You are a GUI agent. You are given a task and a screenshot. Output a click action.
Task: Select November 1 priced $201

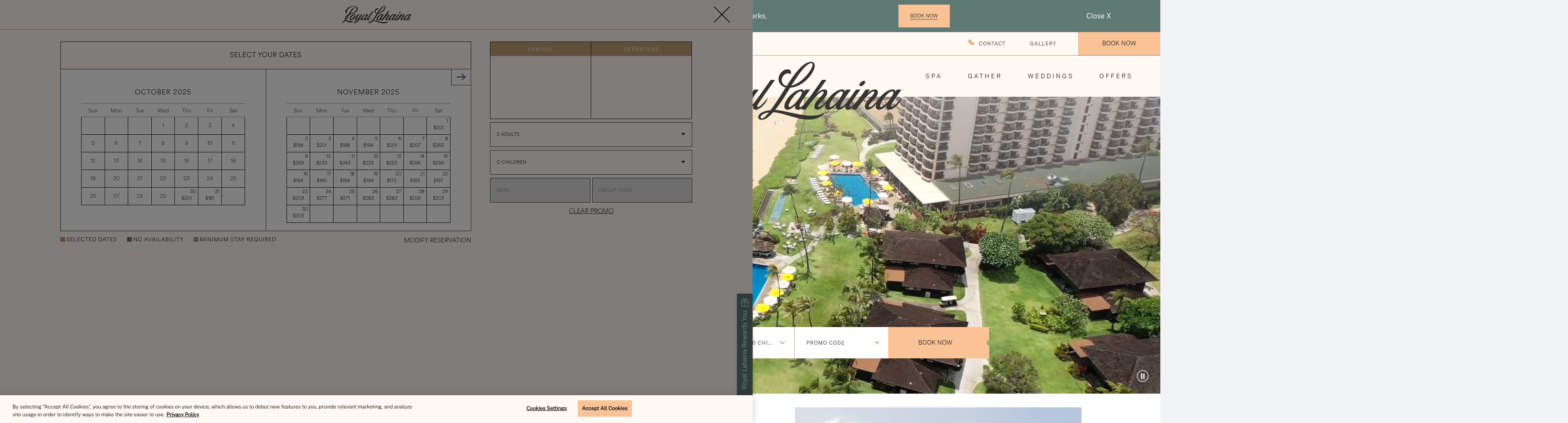438,126
